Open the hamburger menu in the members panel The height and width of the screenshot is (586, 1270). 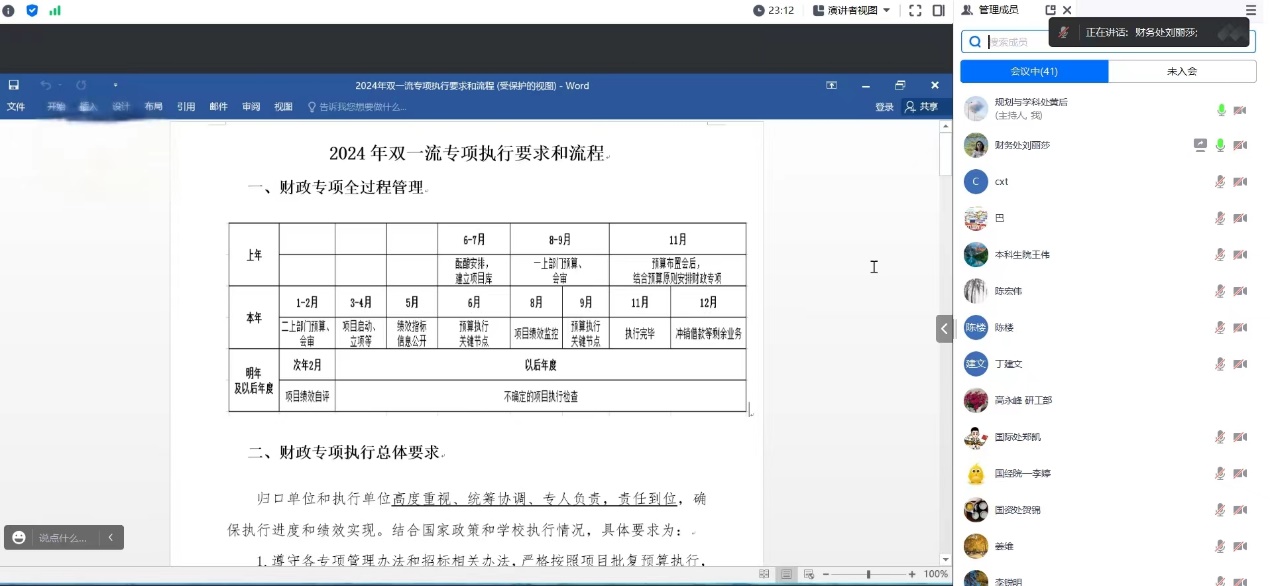pyautogui.click(x=1250, y=10)
